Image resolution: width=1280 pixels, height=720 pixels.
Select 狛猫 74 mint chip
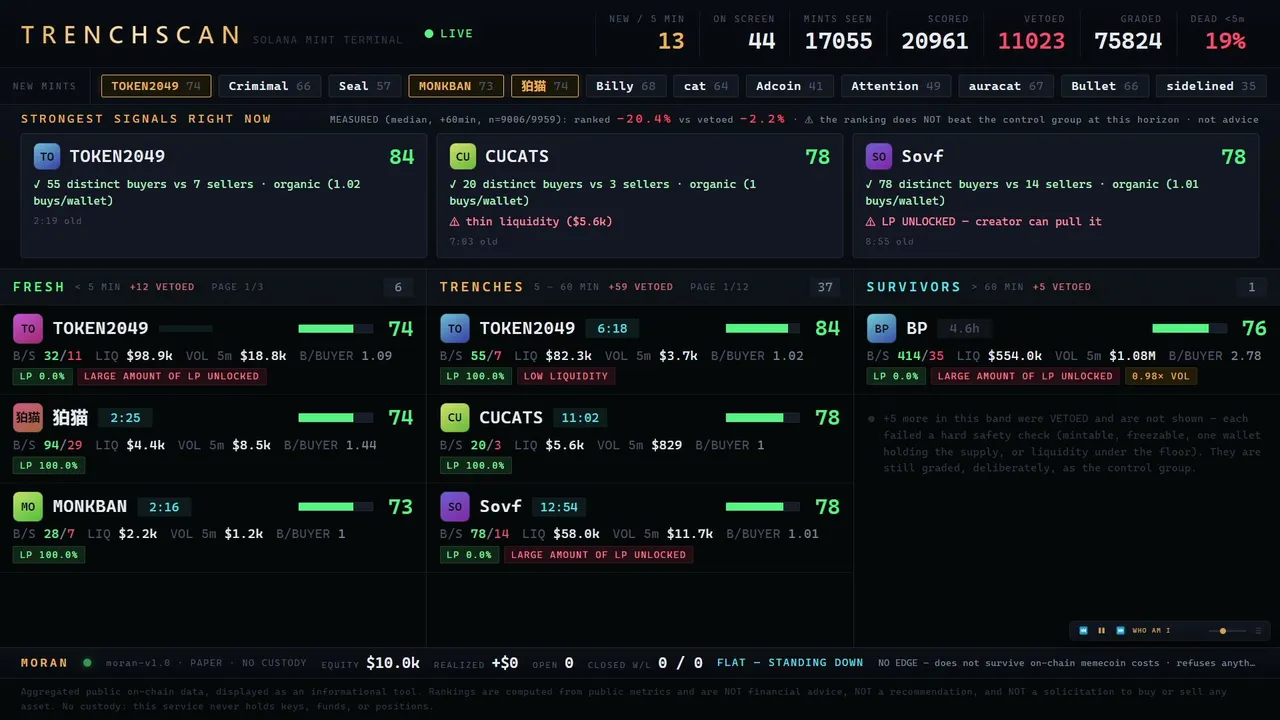pyautogui.click(x=545, y=86)
